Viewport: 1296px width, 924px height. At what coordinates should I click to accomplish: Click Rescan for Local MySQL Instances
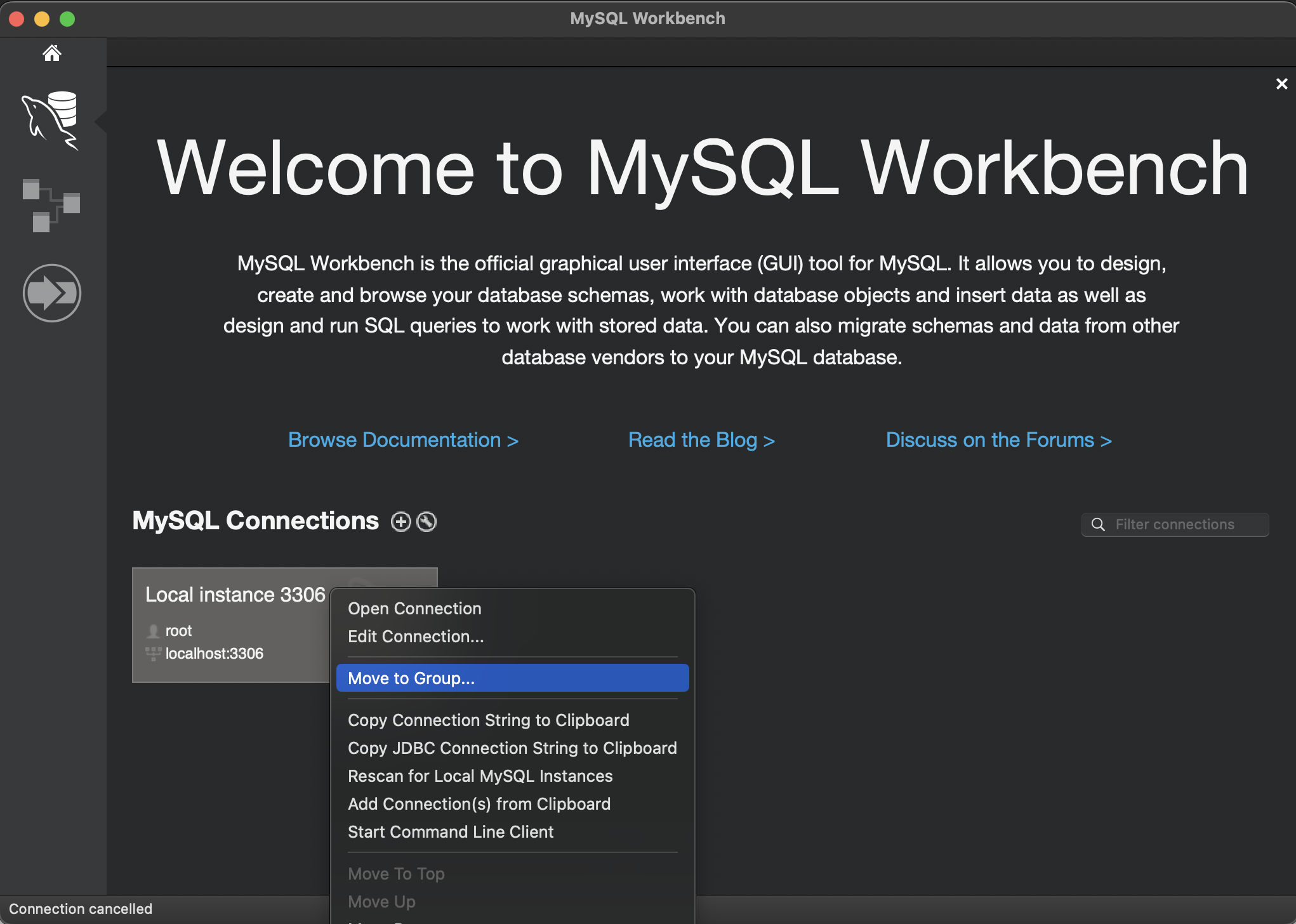[480, 775]
